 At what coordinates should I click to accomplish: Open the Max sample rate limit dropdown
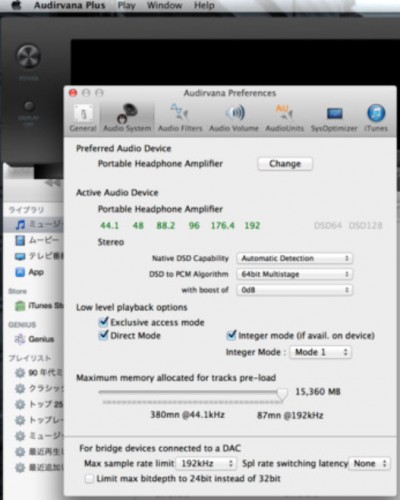(206, 463)
